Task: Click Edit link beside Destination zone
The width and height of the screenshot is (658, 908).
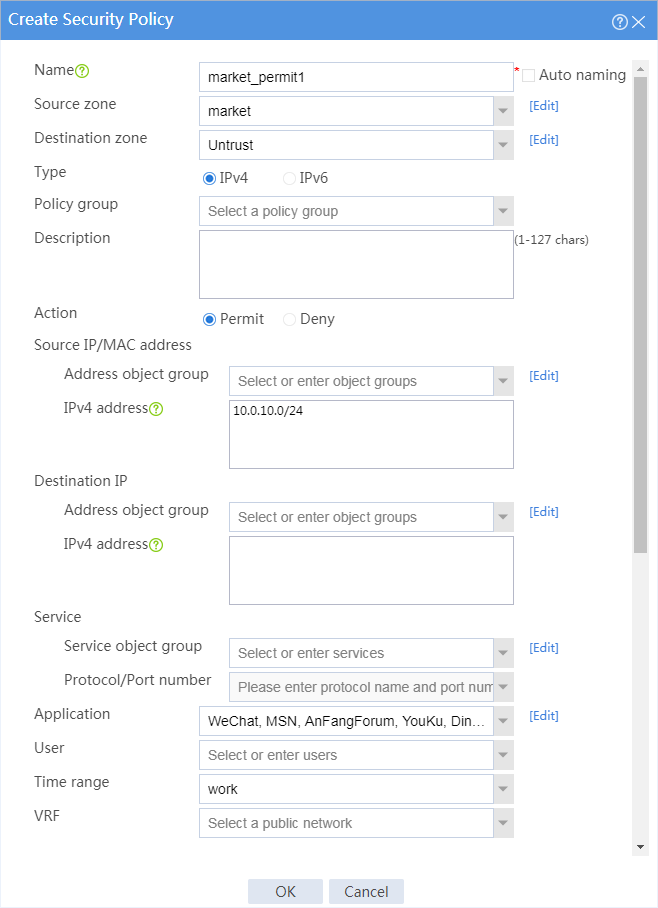Action: [544, 140]
